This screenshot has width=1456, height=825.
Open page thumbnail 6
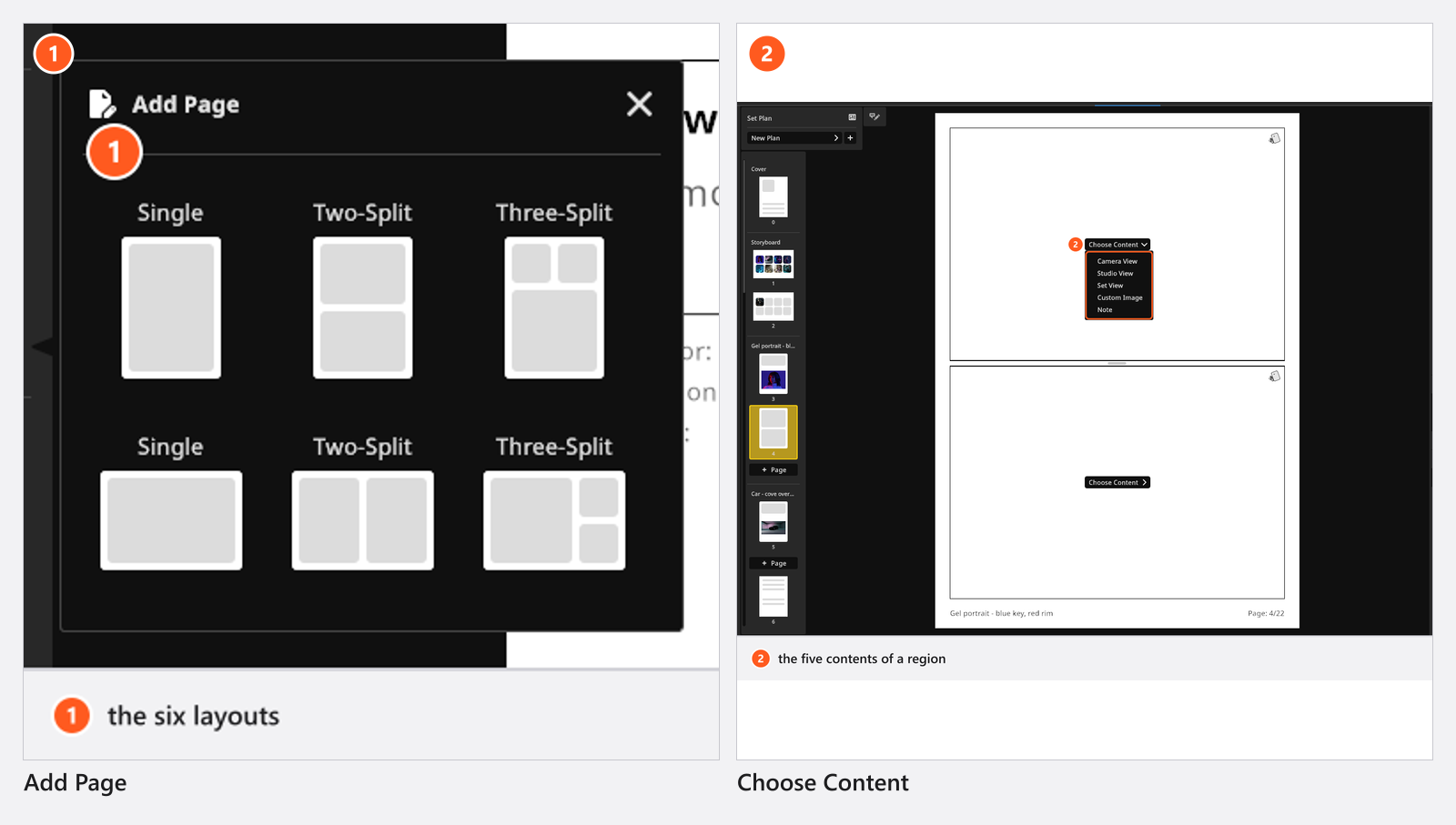tap(773, 596)
